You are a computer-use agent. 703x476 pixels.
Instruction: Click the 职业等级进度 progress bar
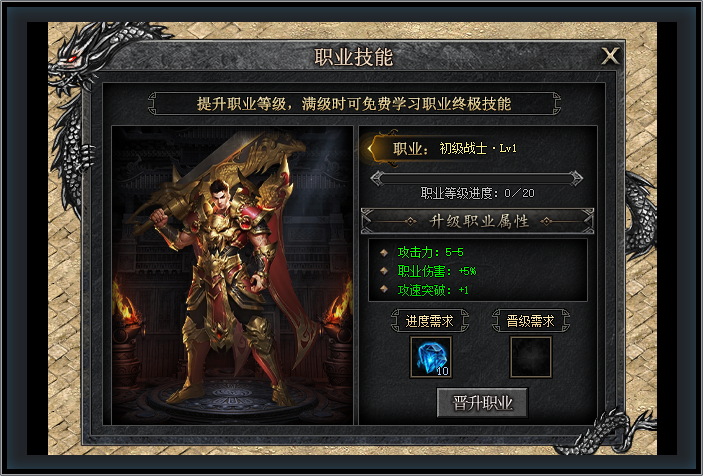476,178
